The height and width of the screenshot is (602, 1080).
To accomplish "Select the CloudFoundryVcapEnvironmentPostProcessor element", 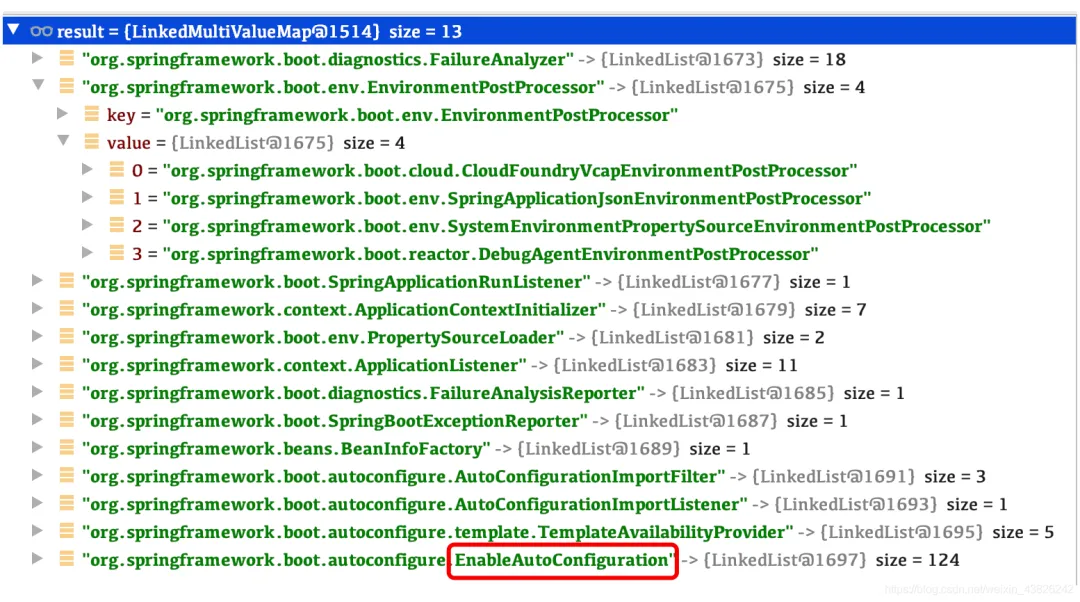I will [509, 171].
